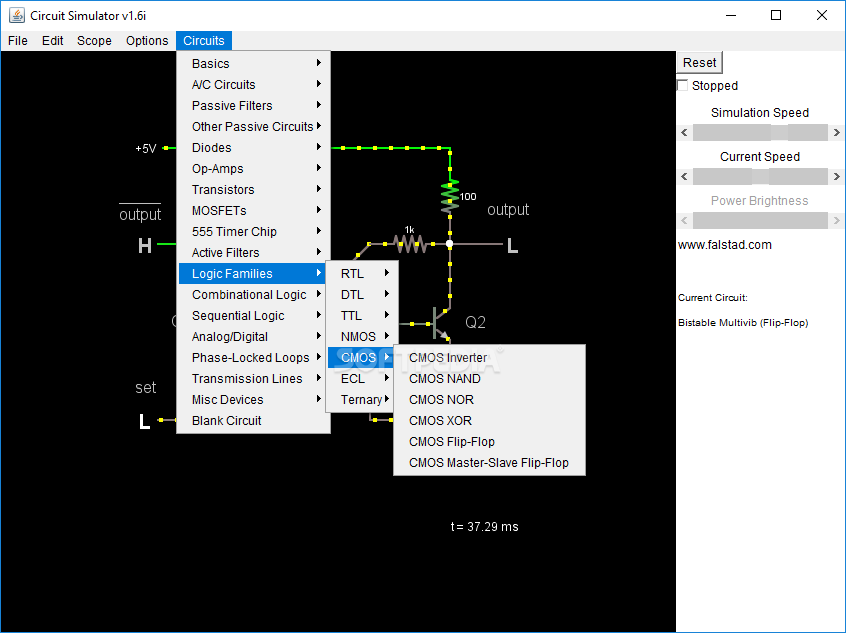Load the CMOS Inverter circuit
Viewport: 846px width, 633px height.
489,358
